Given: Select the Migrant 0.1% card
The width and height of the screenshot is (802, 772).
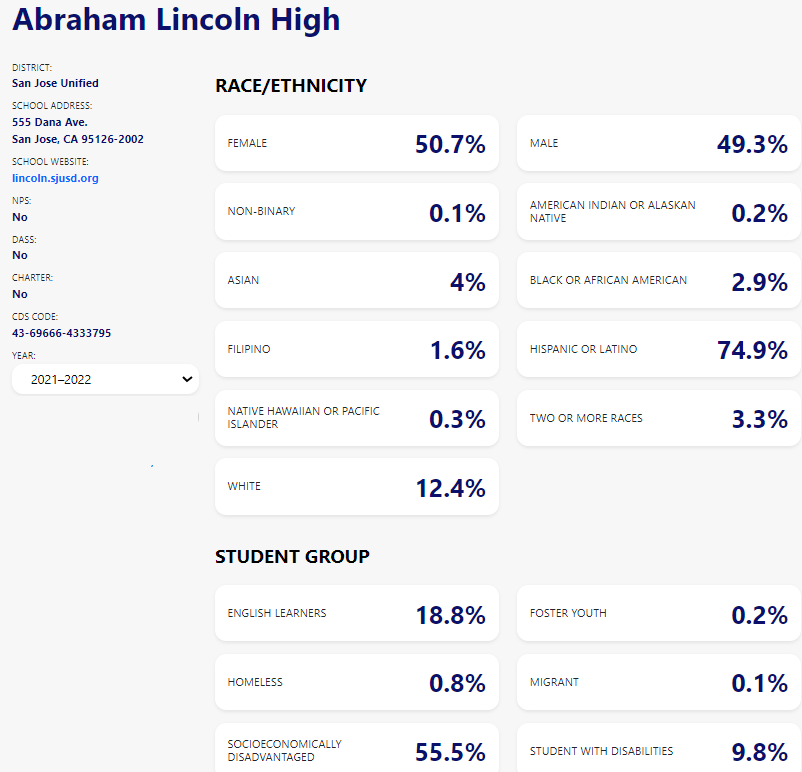Looking at the screenshot, I should [x=658, y=682].
